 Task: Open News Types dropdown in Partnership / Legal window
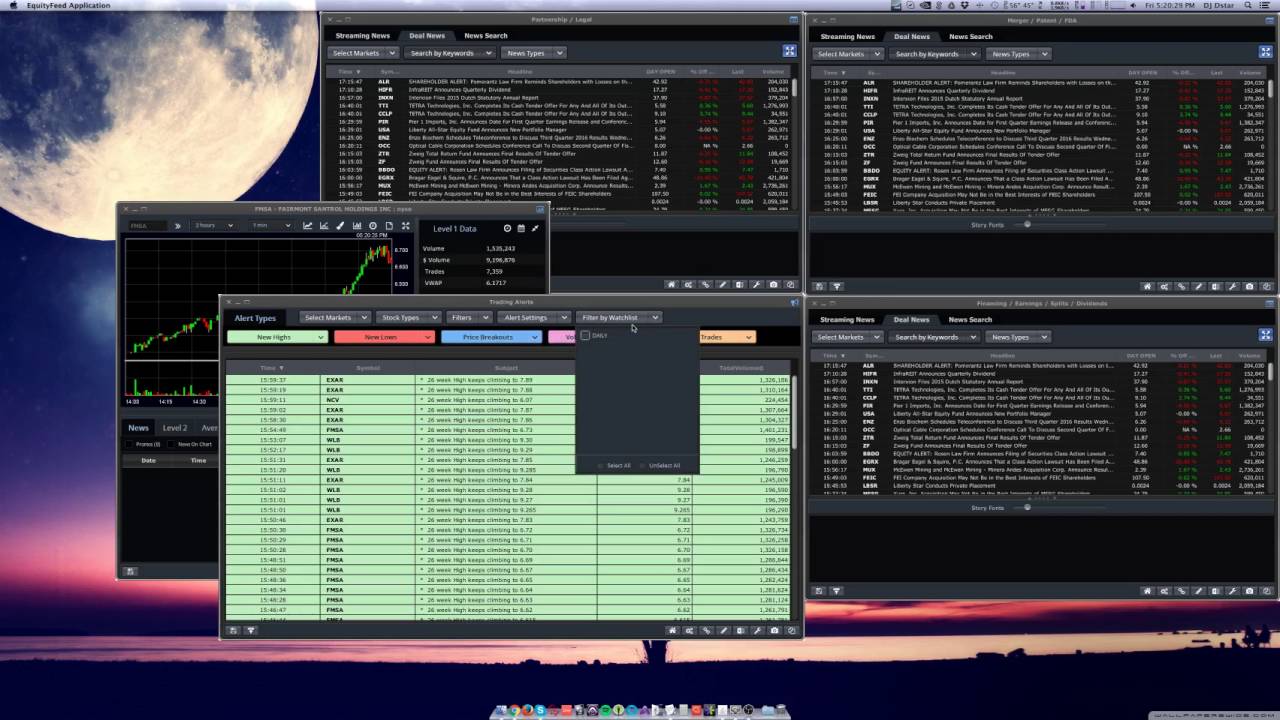click(533, 53)
